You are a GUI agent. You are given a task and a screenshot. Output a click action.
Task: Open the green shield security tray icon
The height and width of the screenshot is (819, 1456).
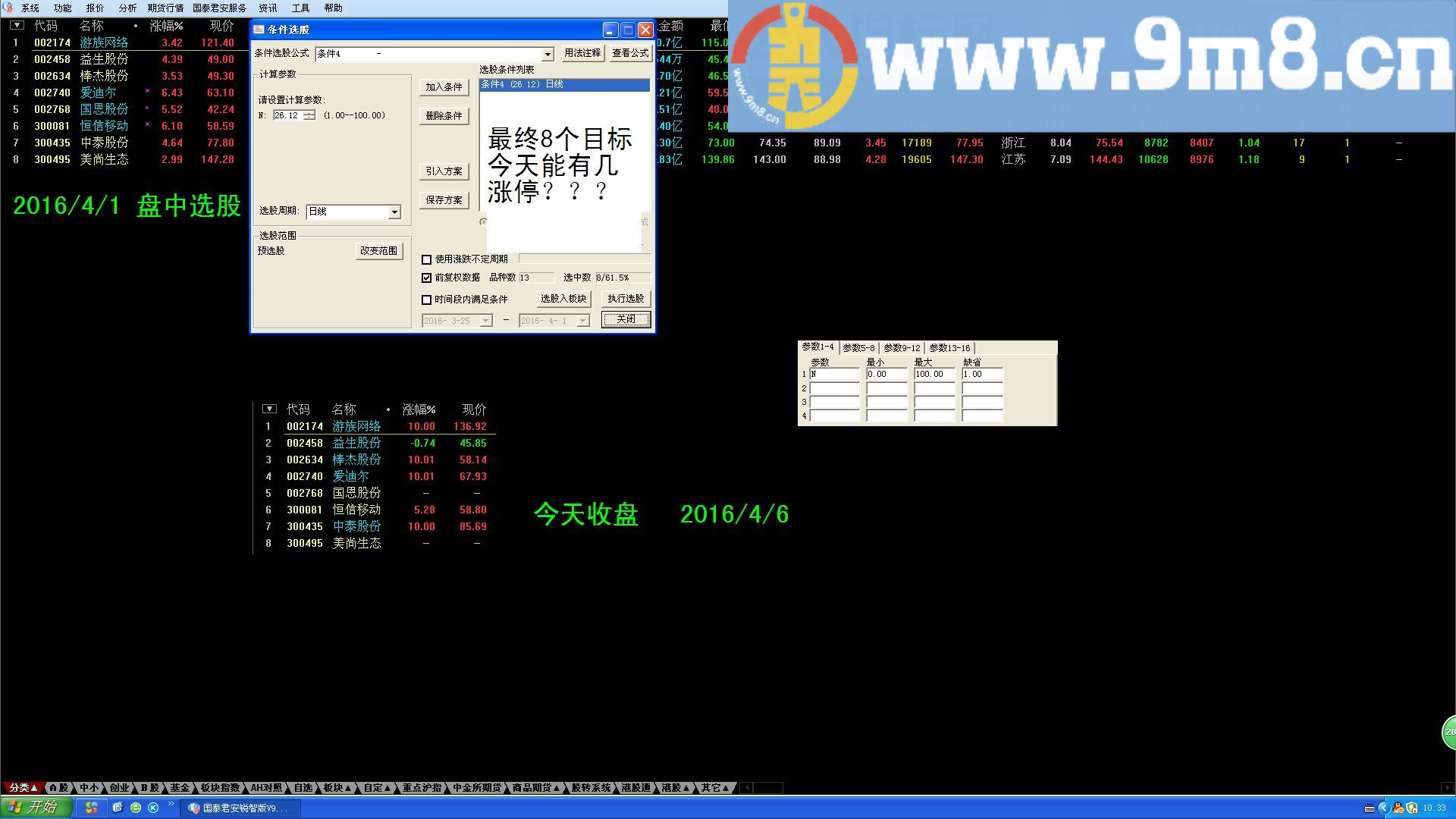[1412, 808]
